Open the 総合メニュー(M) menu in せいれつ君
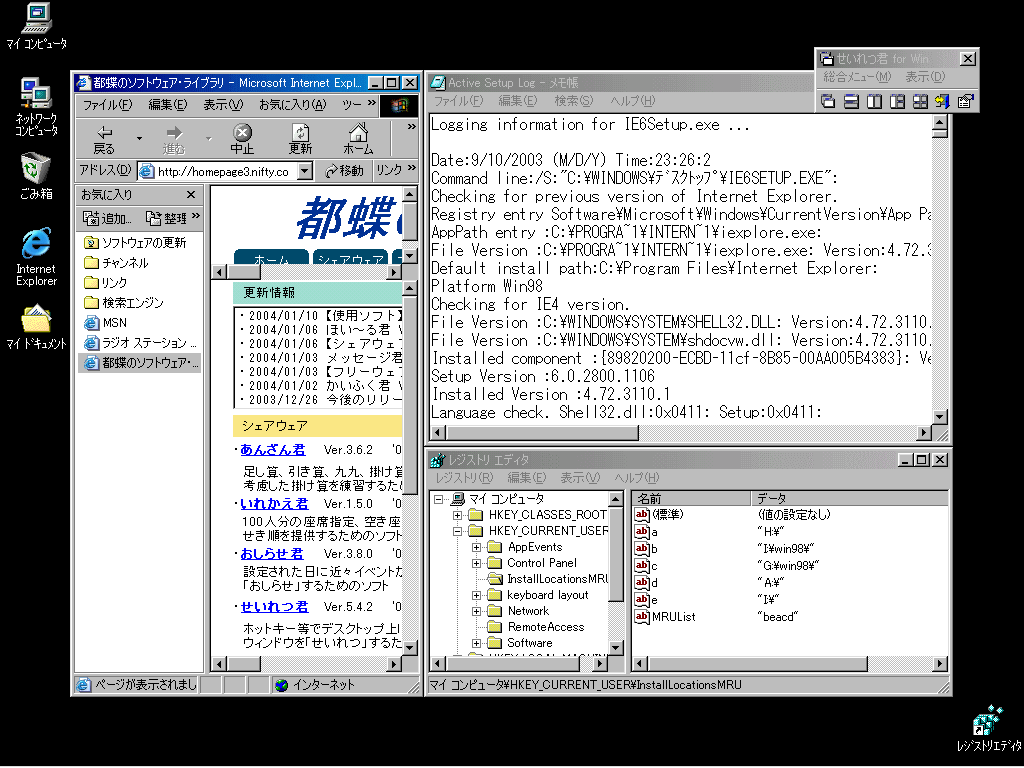This screenshot has width=1024, height=768. (x=857, y=77)
